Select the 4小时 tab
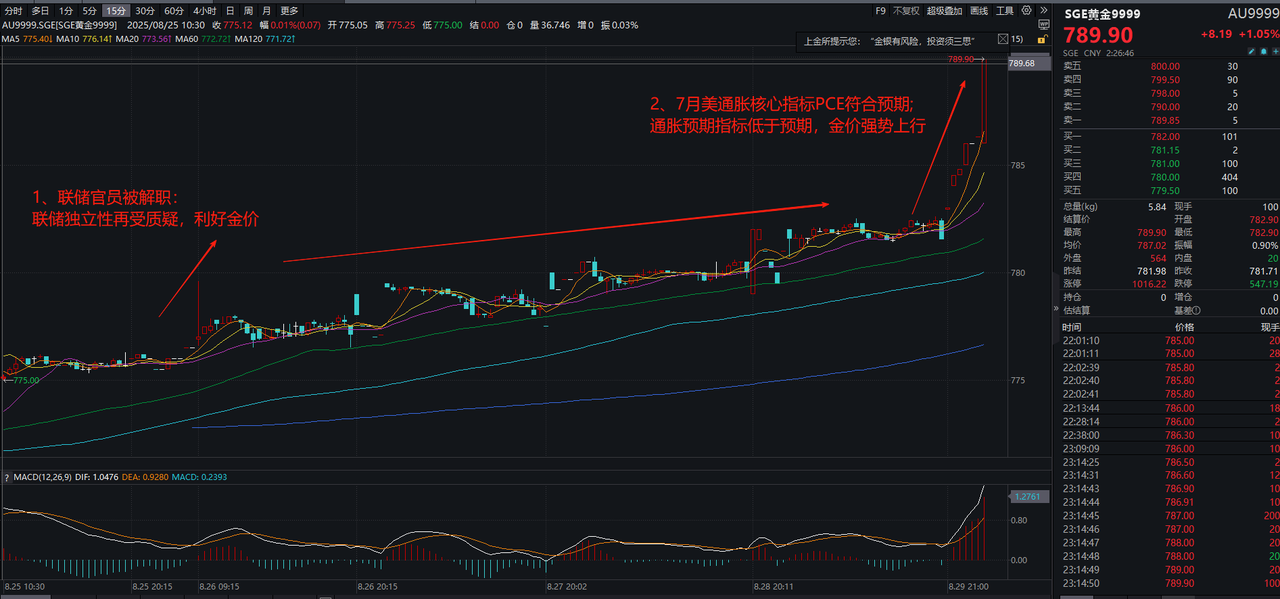This screenshot has height=599, width=1280. click(x=203, y=11)
